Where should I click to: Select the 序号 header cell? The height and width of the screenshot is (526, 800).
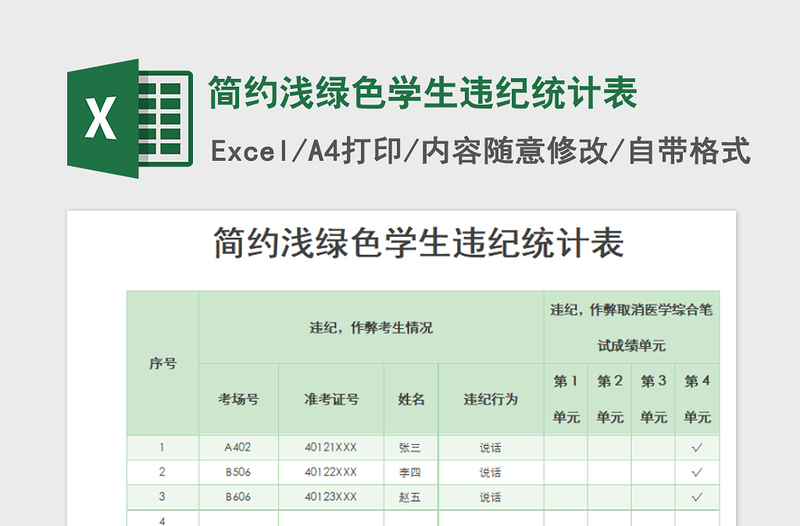click(x=163, y=363)
